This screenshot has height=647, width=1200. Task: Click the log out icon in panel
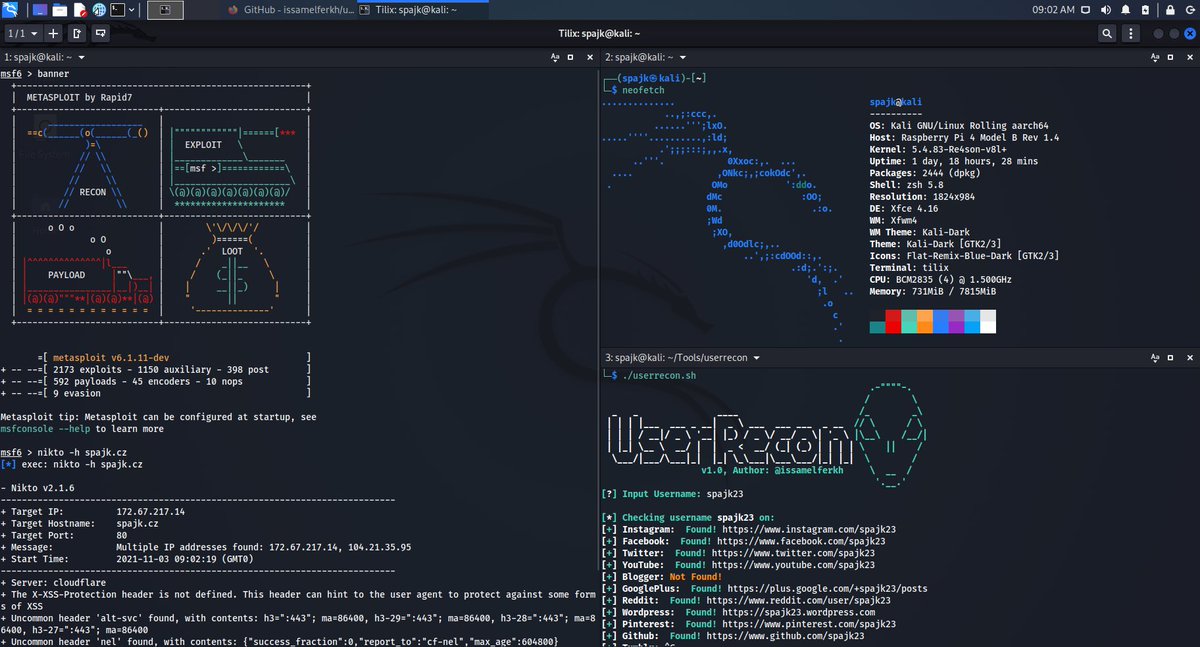coord(1188,10)
